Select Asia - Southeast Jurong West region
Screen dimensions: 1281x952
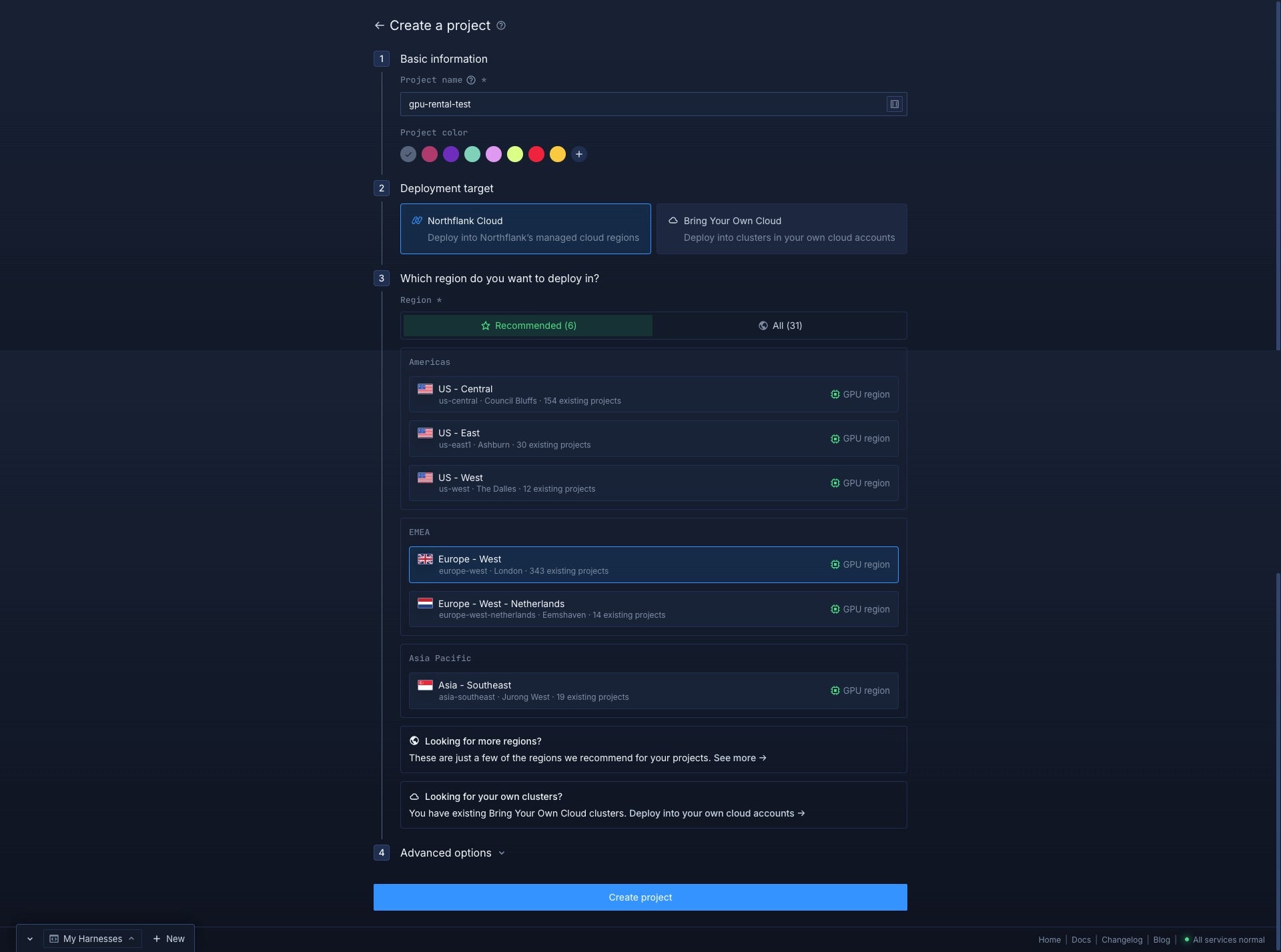pyautogui.click(x=653, y=690)
